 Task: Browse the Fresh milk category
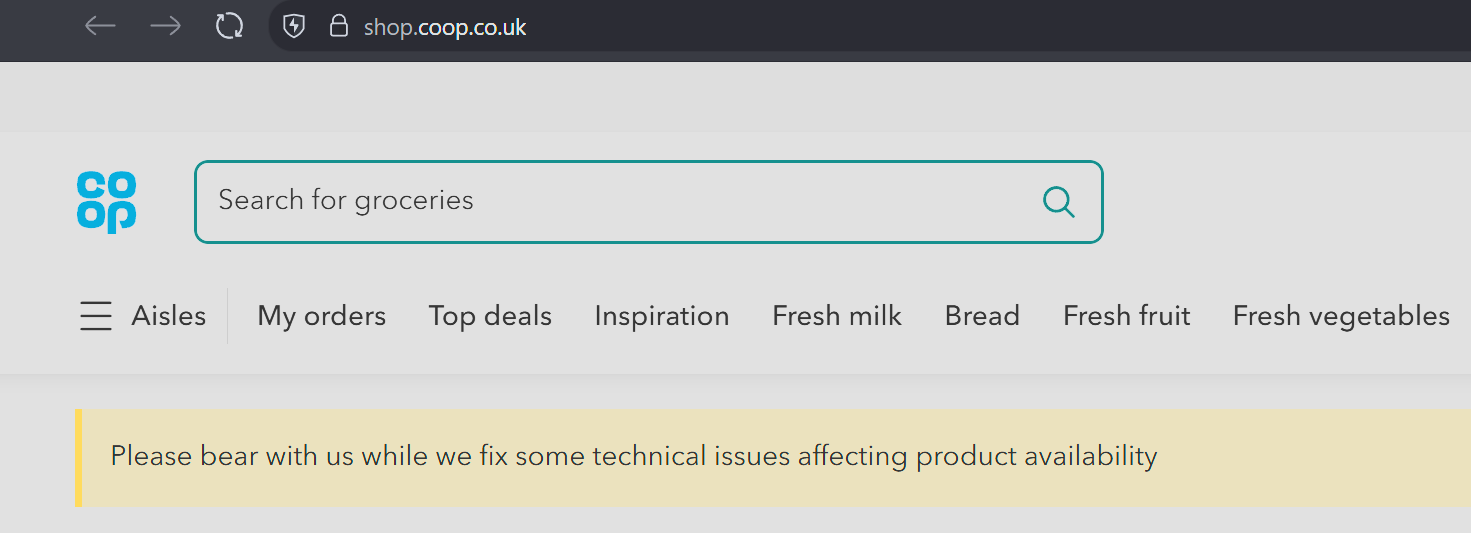coord(837,316)
